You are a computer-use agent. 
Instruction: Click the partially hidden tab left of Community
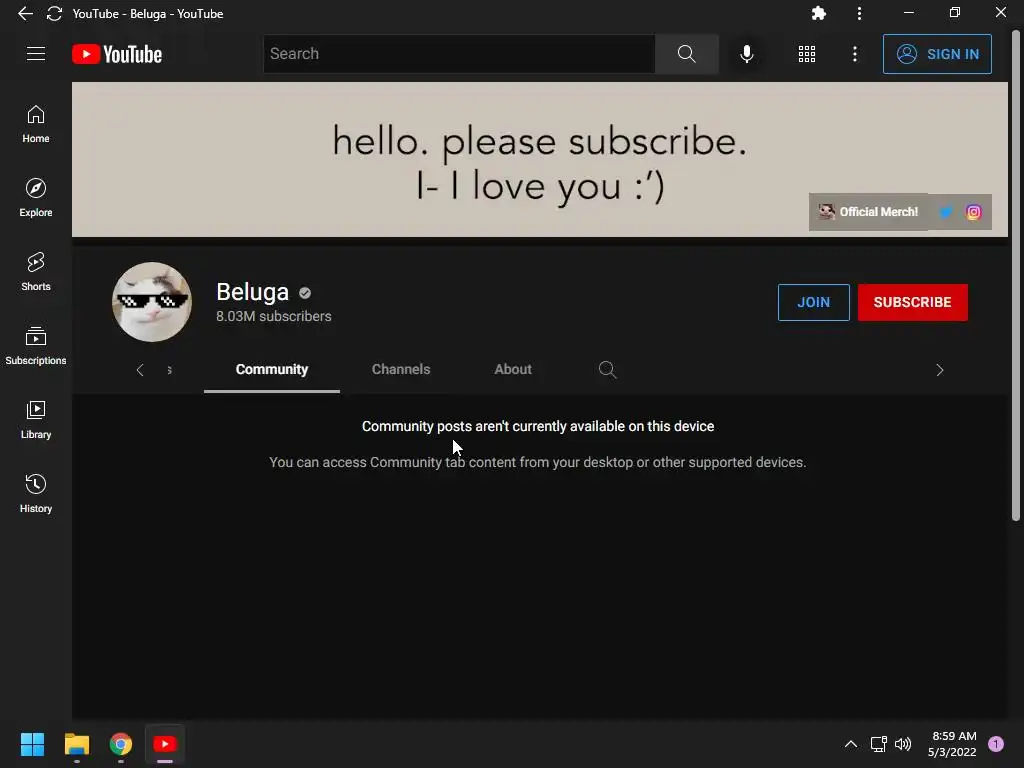click(169, 370)
